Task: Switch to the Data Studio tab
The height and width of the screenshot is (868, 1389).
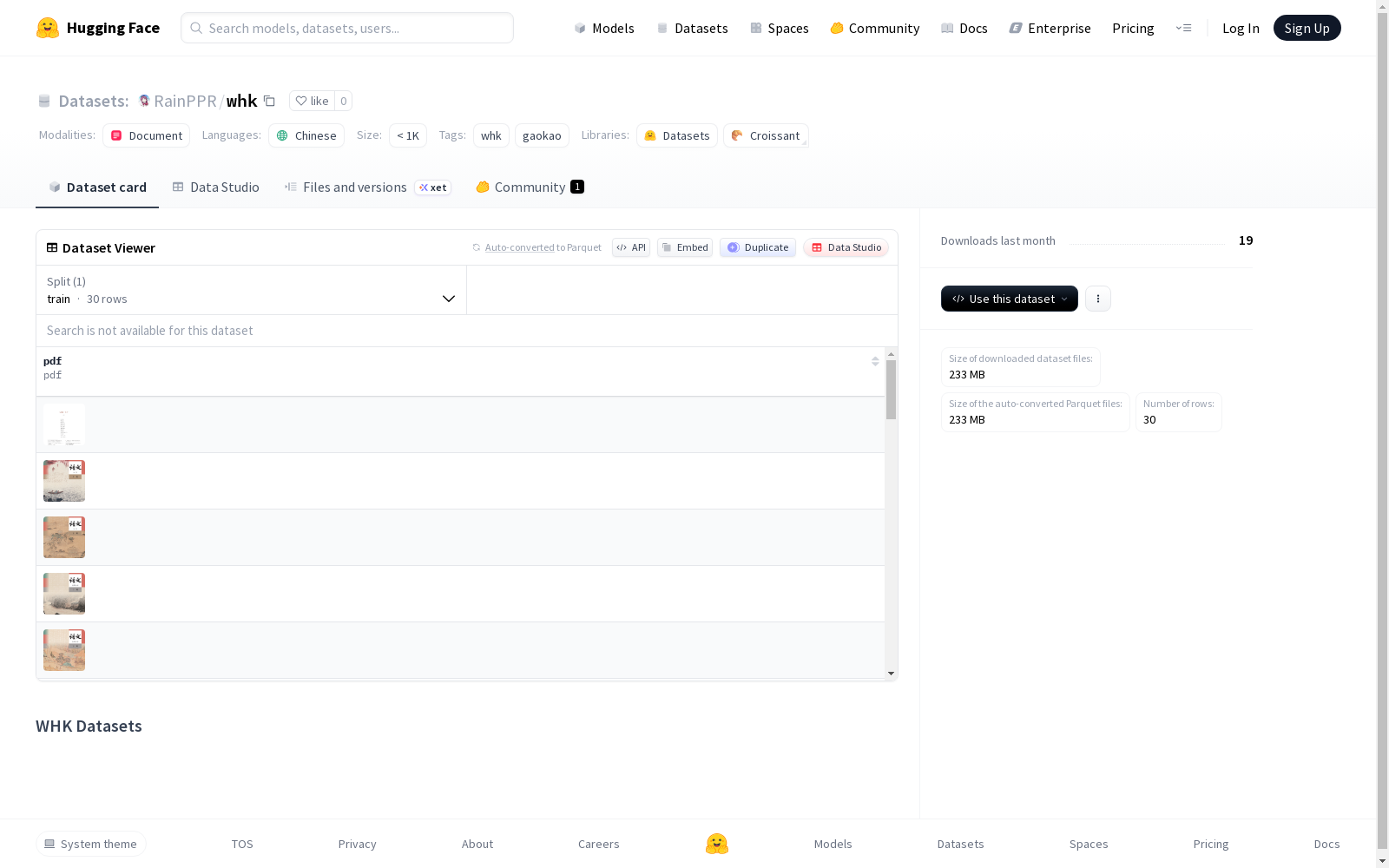Action: 215,187
